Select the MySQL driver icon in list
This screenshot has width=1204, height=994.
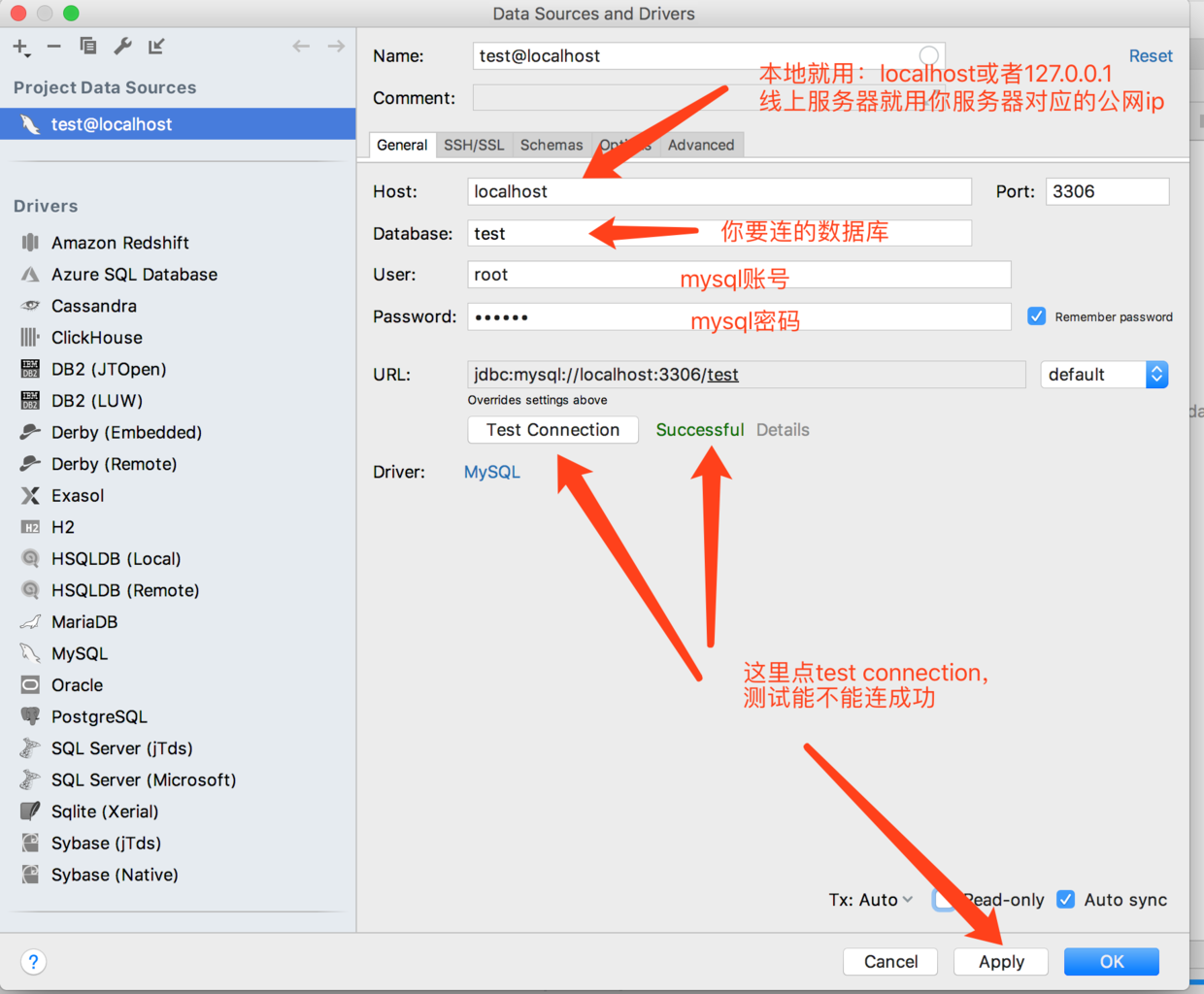click(31, 653)
